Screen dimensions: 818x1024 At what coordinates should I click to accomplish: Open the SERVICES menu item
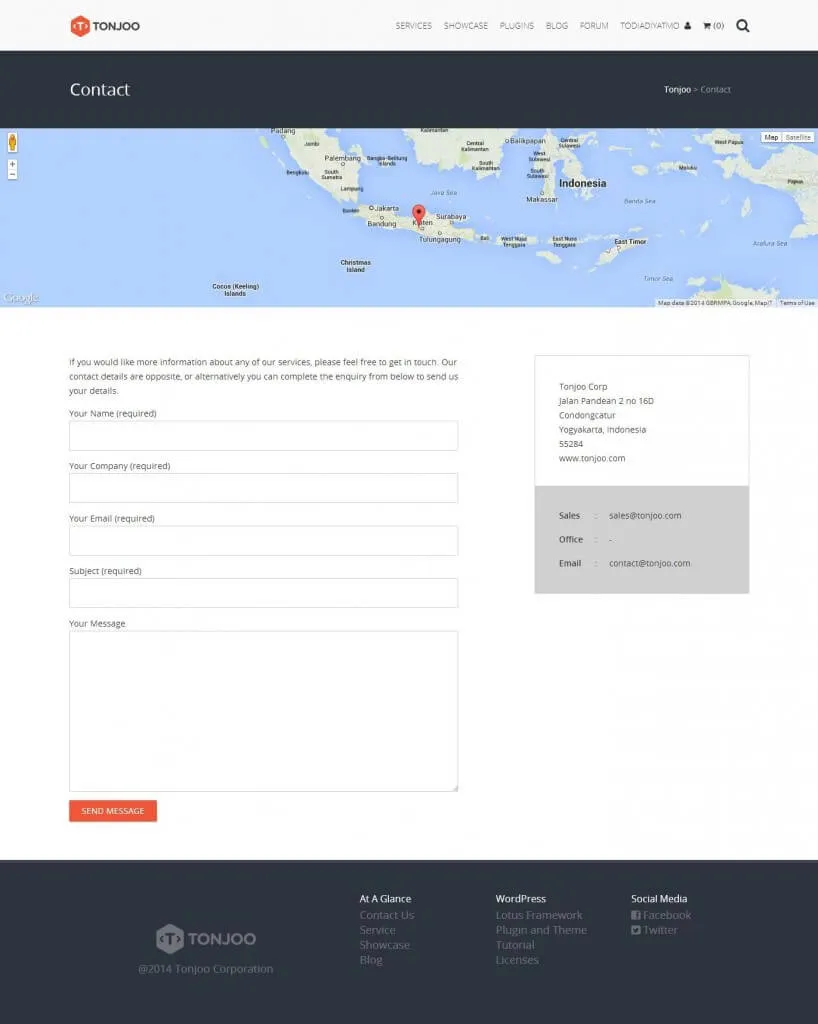pos(413,25)
